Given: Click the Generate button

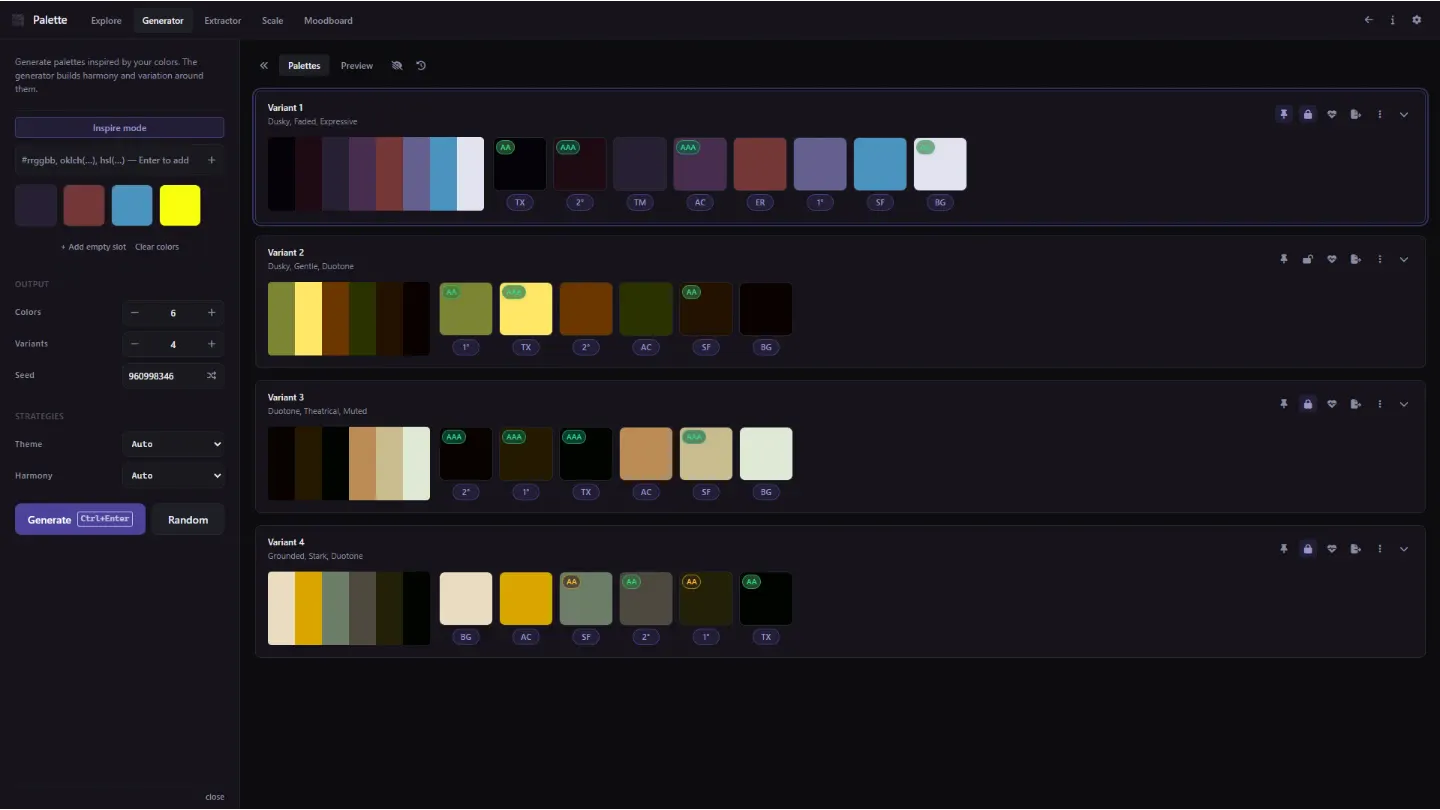Looking at the screenshot, I should coord(80,519).
